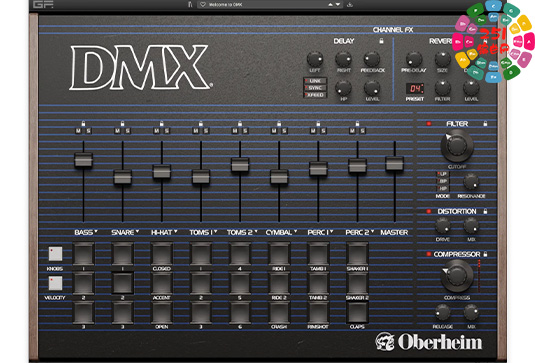The height and width of the screenshot is (363, 535).
Task: Solo the Hi-Hat channel
Action: tap(167, 131)
